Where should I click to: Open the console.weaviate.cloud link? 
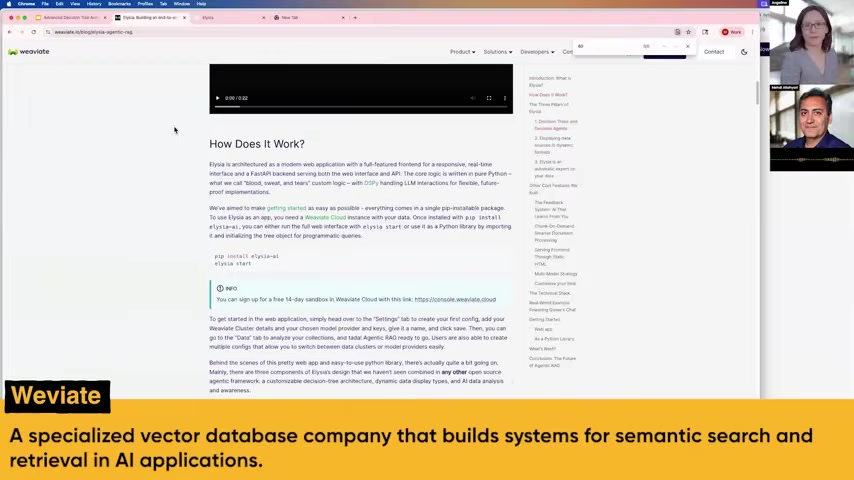[x=455, y=299]
